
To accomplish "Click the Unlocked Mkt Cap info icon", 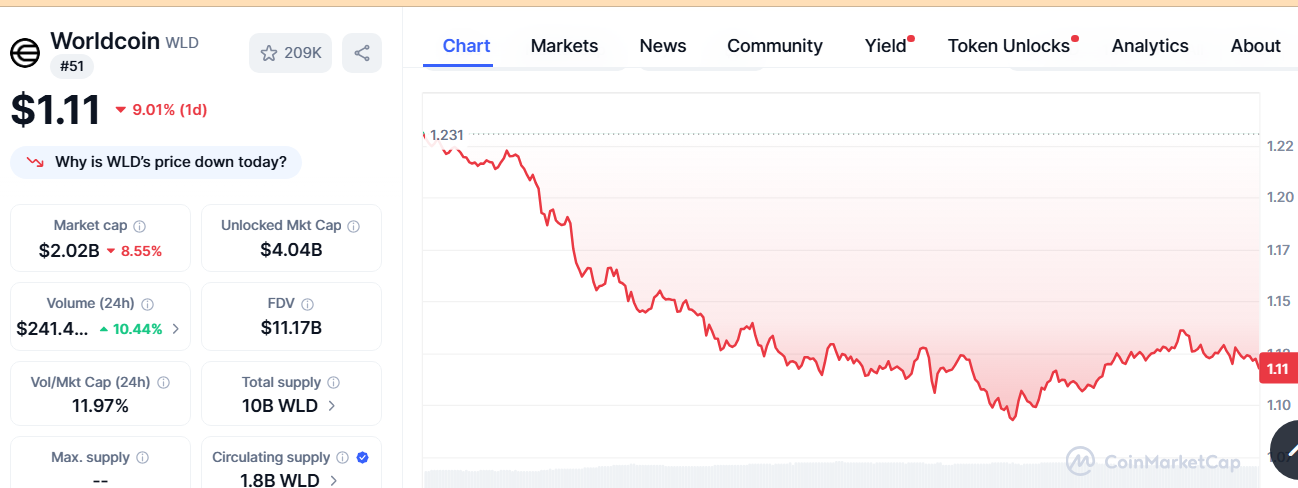I will pyautogui.click(x=354, y=226).
